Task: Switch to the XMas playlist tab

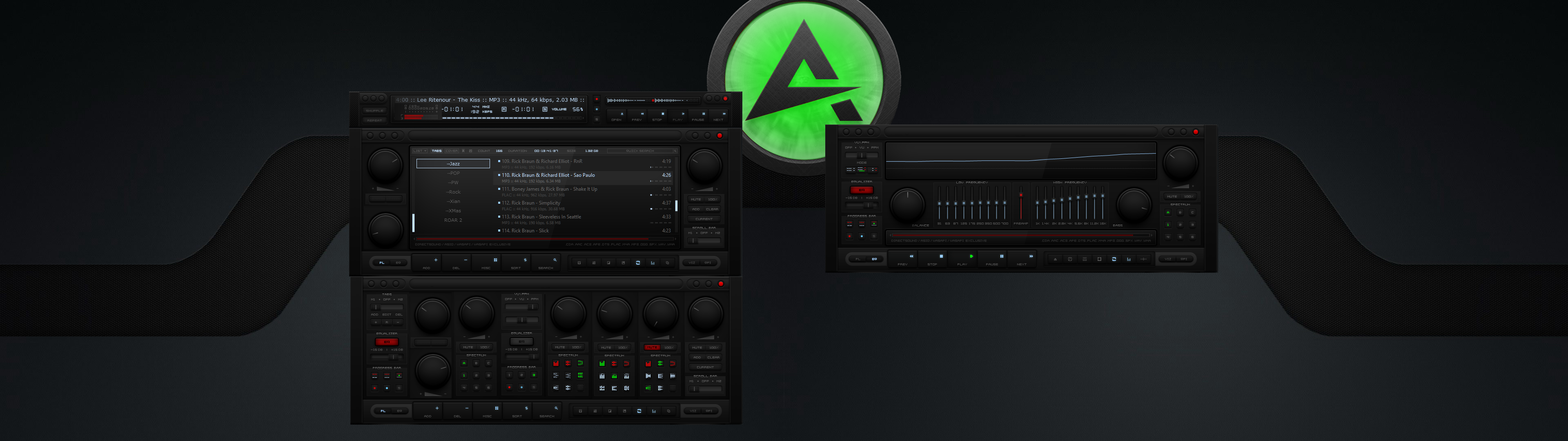Action: (x=454, y=211)
